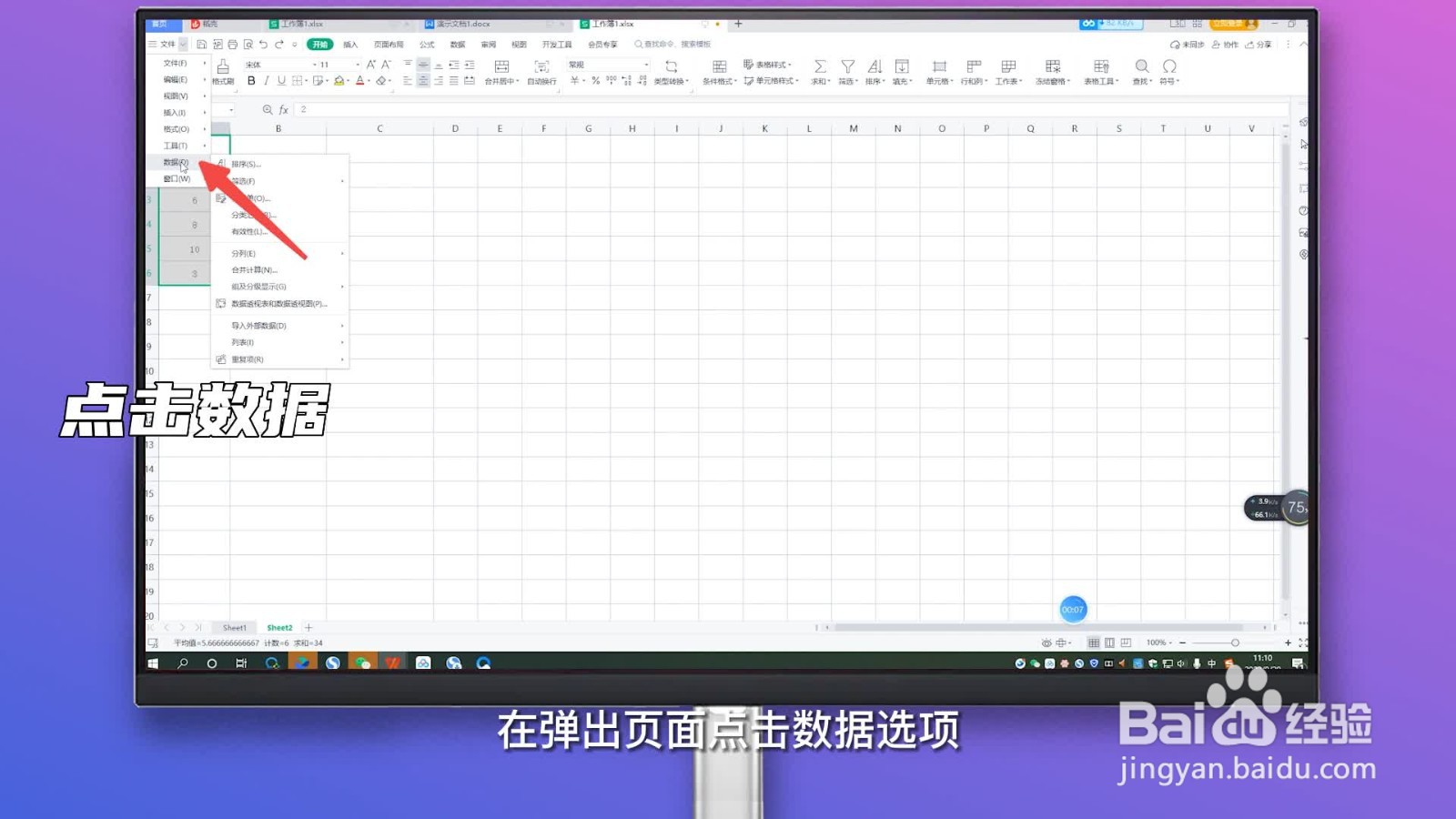Click the fill color bucket swatch
This screenshot has width=1456, height=819.
point(339,81)
